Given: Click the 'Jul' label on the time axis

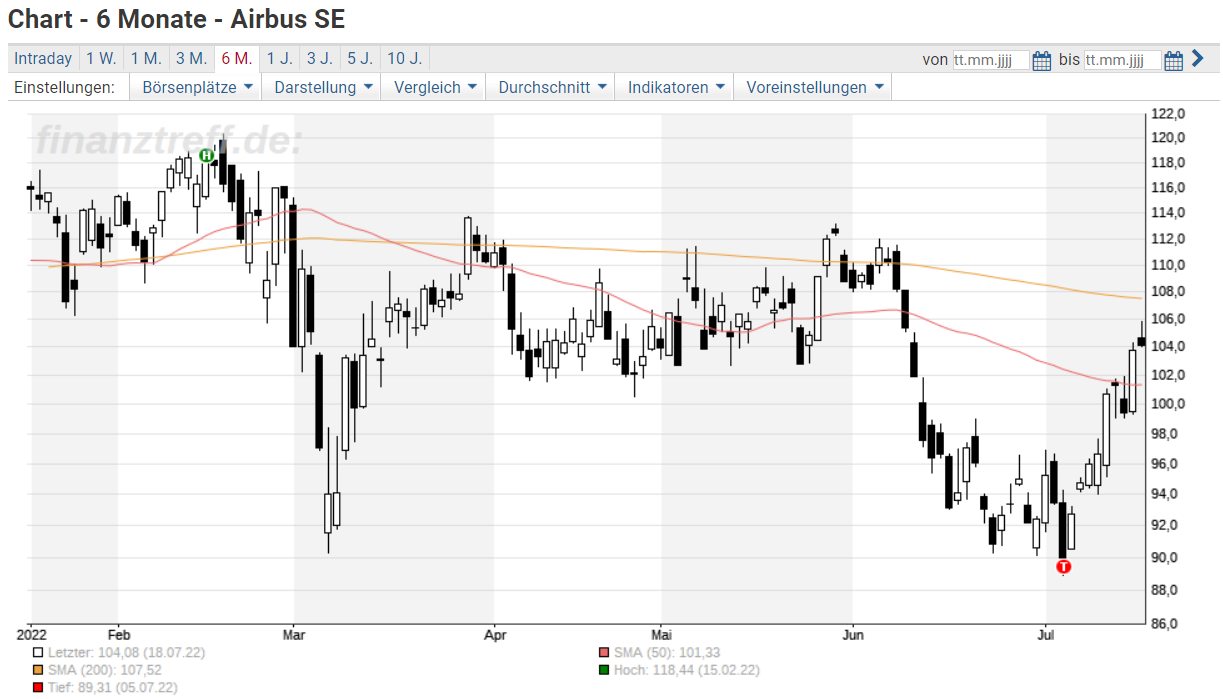Looking at the screenshot, I should tap(1046, 634).
